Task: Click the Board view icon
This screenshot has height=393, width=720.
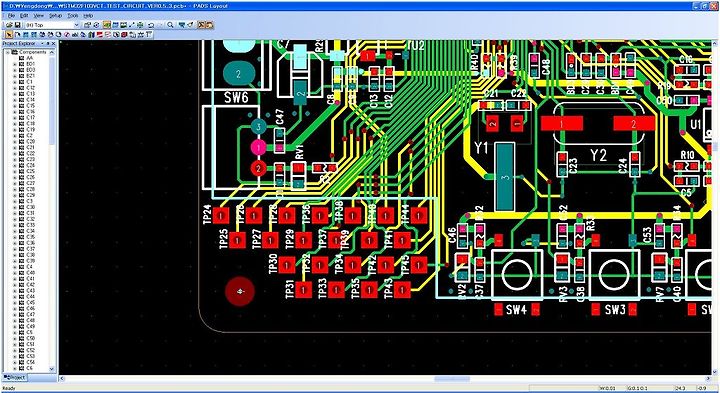Action: (x=182, y=25)
